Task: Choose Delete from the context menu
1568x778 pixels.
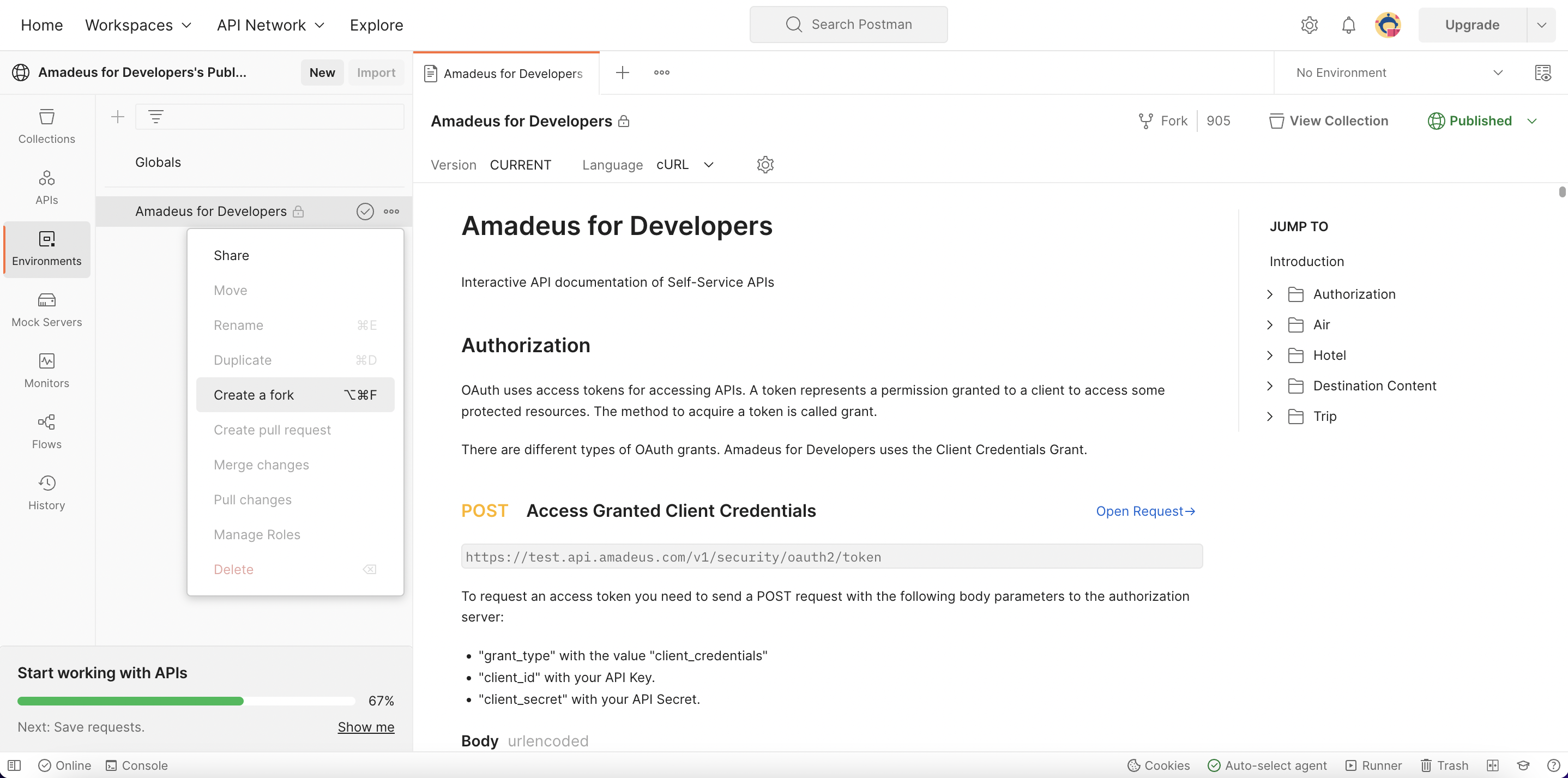Action: 295,569
